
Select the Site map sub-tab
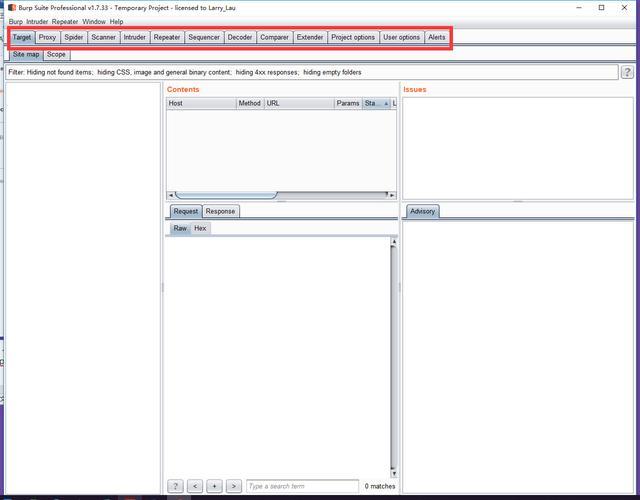pyautogui.click(x=26, y=54)
